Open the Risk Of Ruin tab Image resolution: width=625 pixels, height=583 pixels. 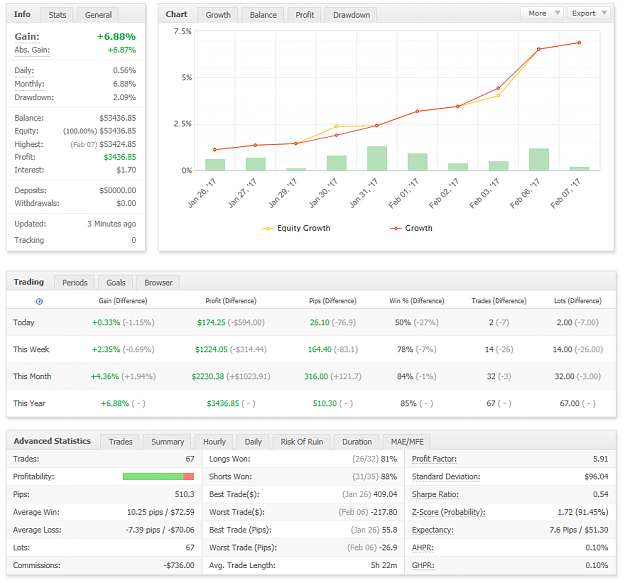[302, 442]
